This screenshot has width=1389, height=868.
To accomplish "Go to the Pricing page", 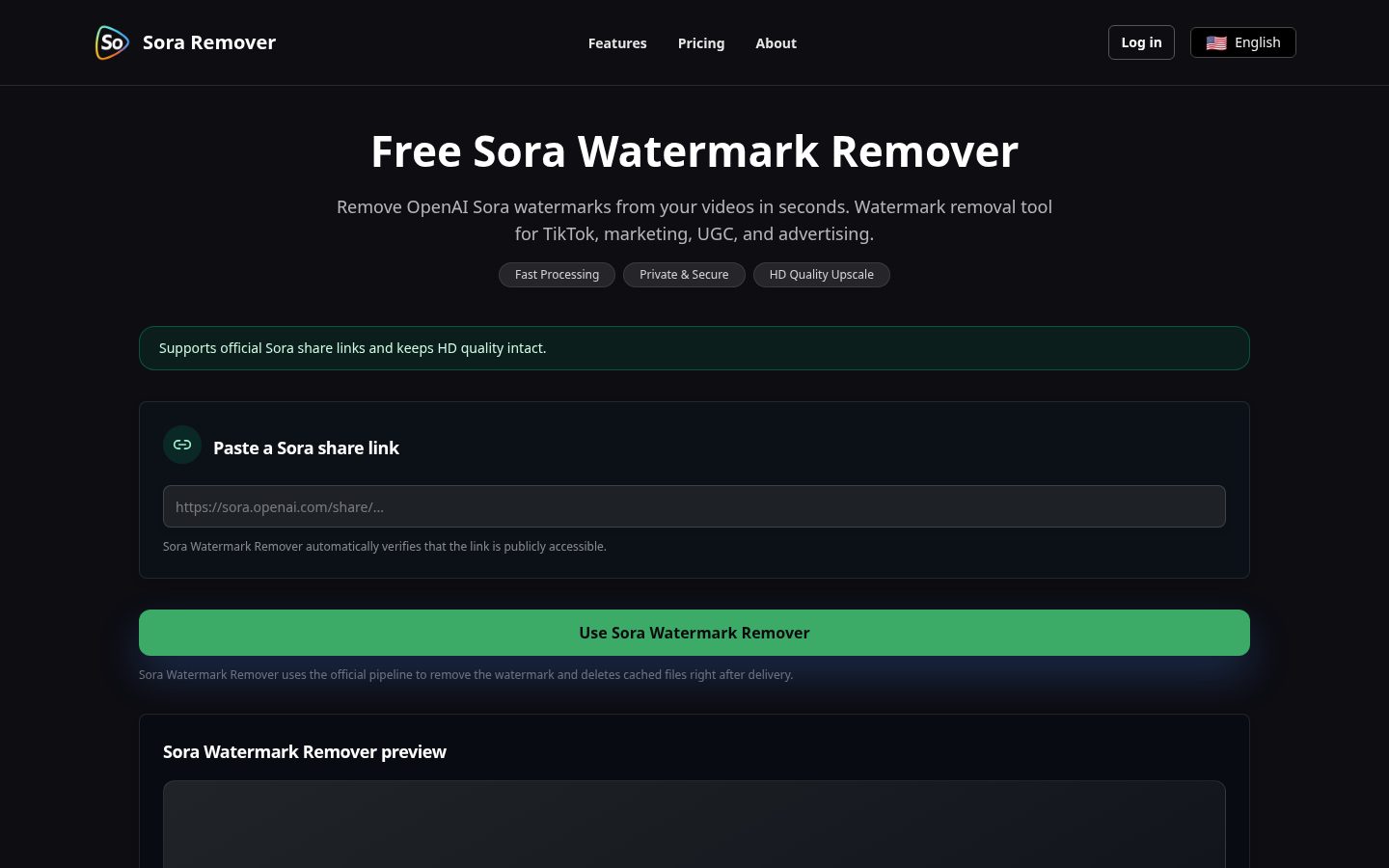I will [701, 43].
